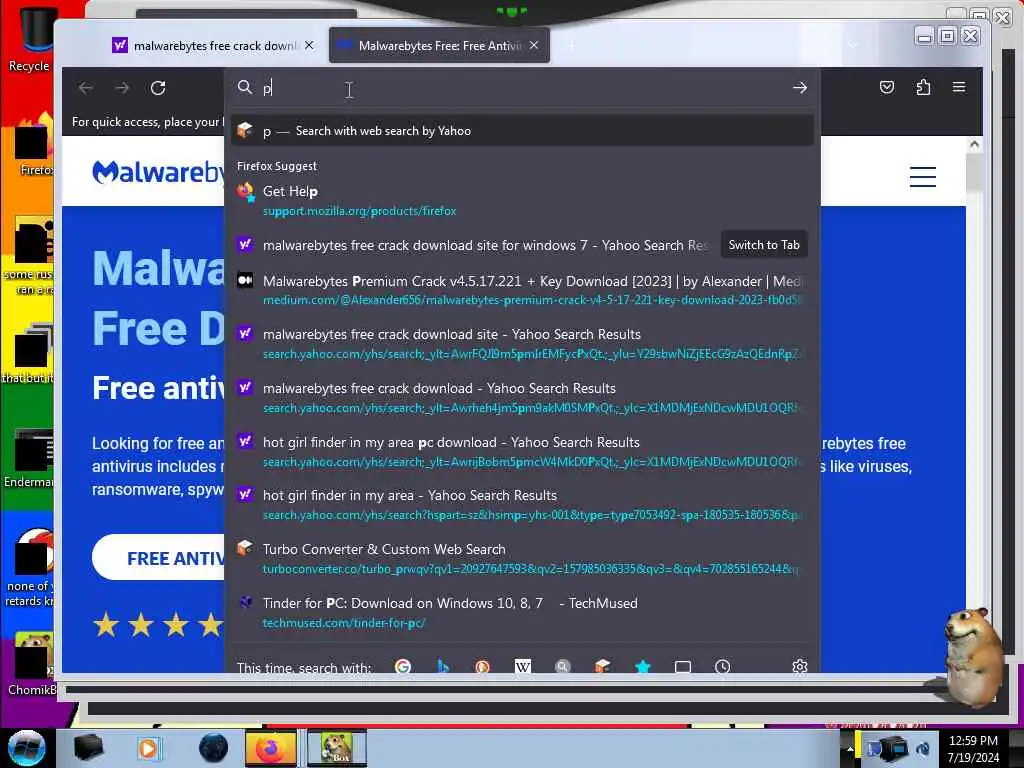Search in open tabs with the tab icon

pyautogui.click(x=682, y=666)
